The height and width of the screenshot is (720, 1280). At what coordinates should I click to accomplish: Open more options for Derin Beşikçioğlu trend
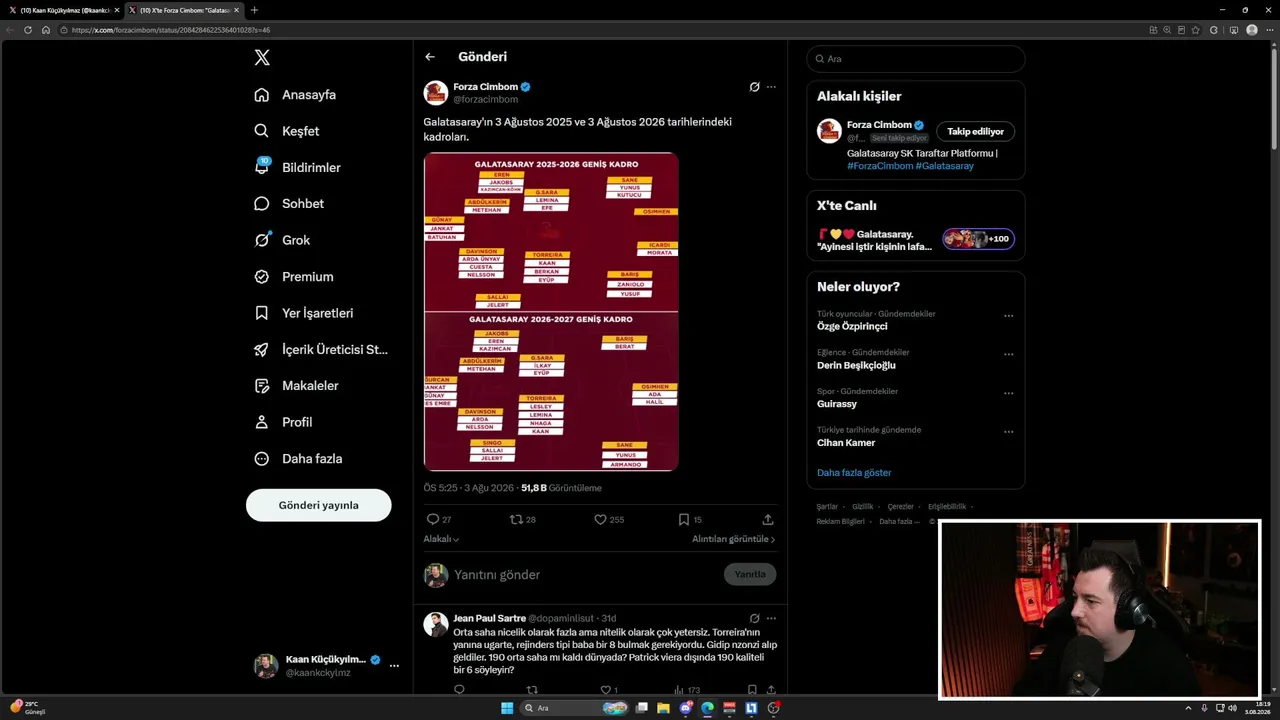tap(1008, 354)
